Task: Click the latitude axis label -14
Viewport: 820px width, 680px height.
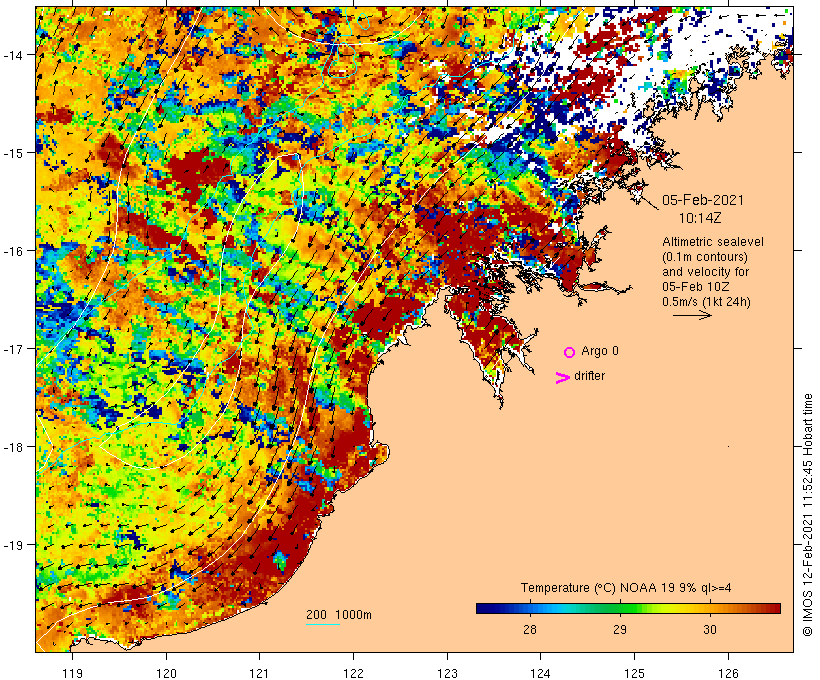Action: click(x=12, y=55)
